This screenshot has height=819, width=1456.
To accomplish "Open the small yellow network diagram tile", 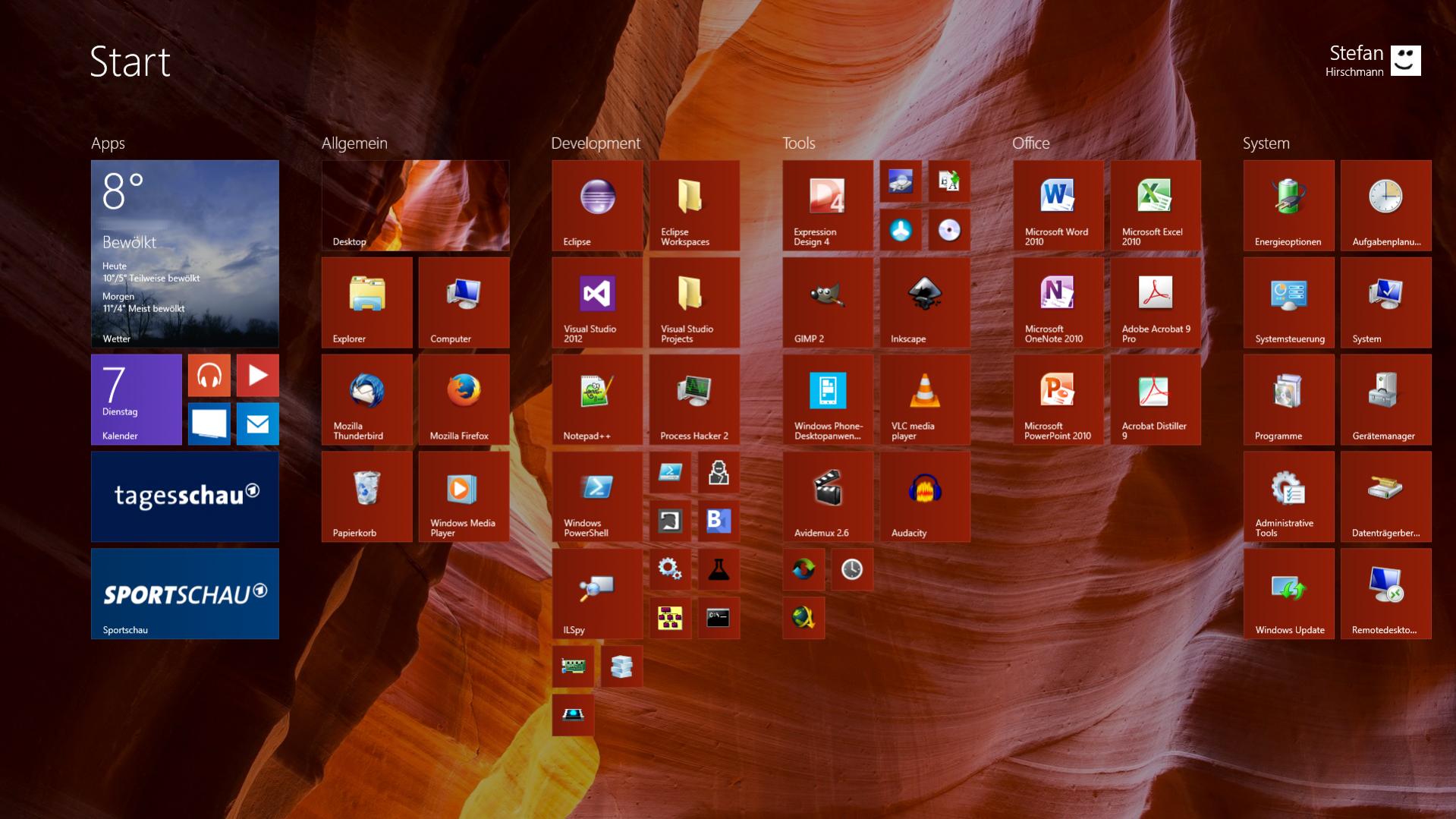I will (x=670, y=618).
